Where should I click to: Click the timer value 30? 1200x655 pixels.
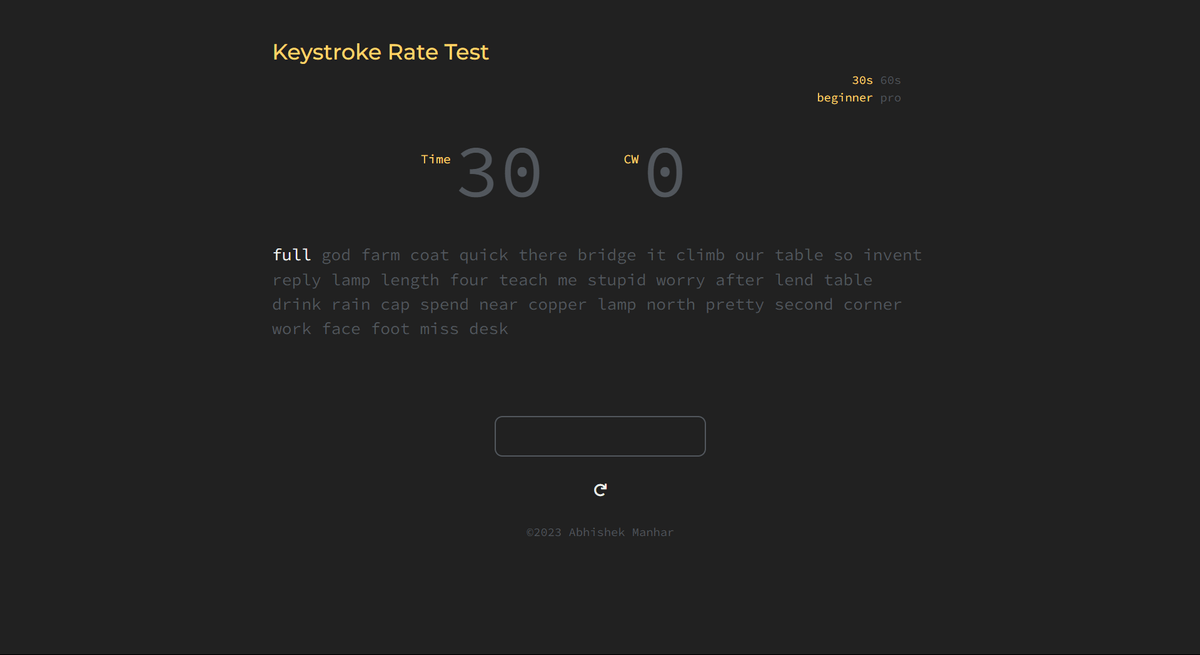click(x=499, y=173)
